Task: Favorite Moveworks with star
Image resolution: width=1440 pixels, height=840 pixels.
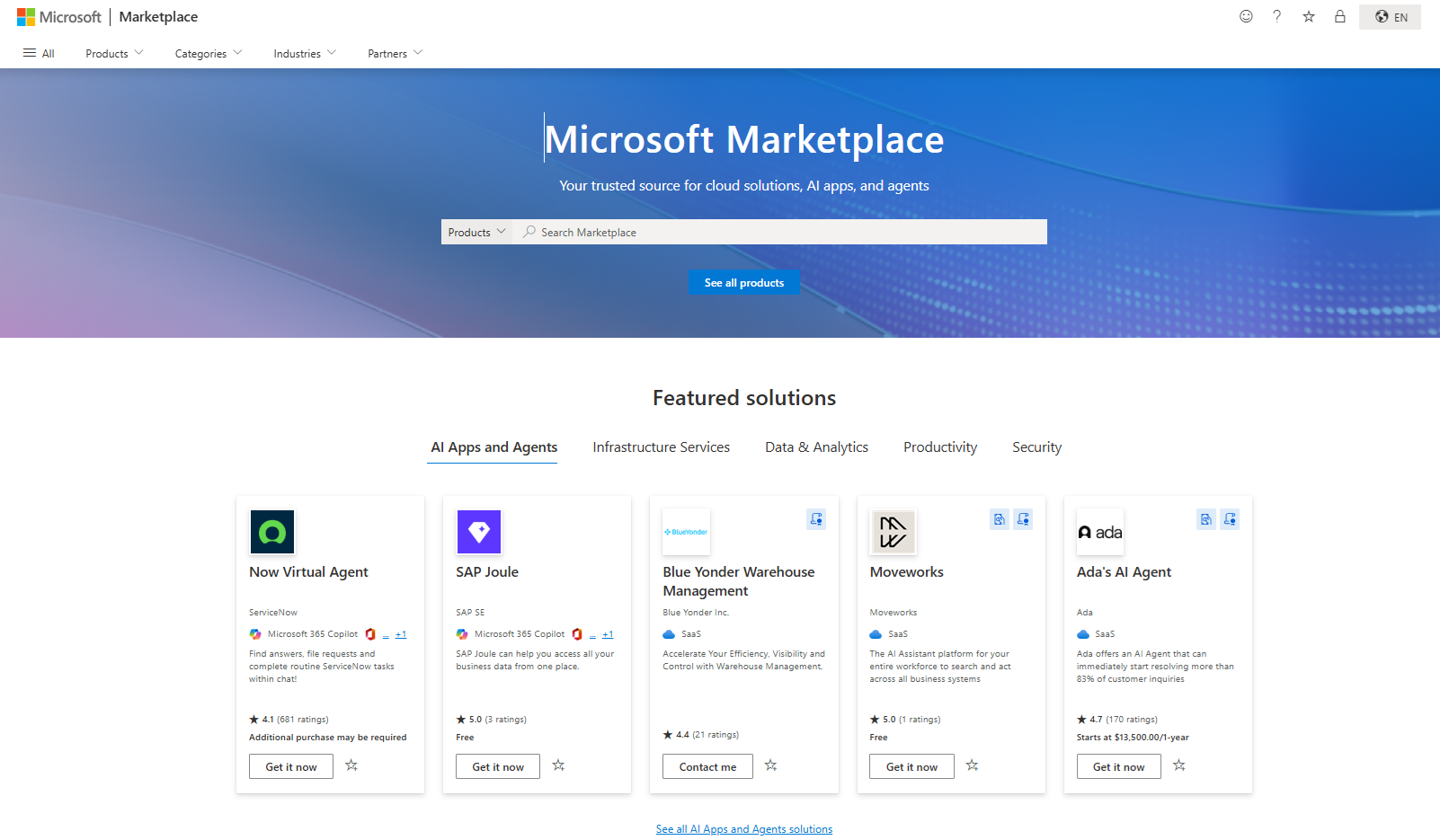Action: click(972, 765)
